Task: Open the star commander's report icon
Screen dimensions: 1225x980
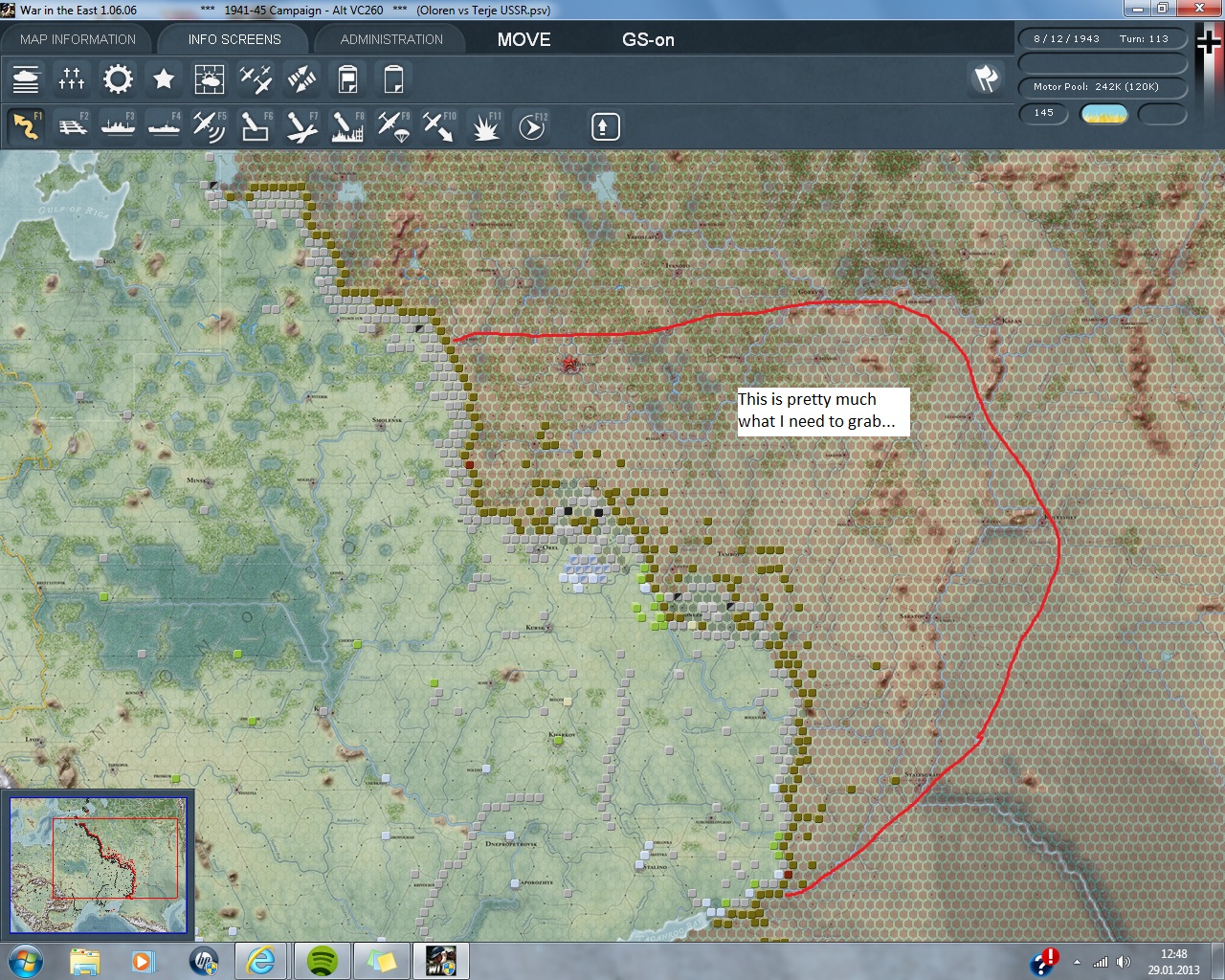Action: pyautogui.click(x=164, y=79)
